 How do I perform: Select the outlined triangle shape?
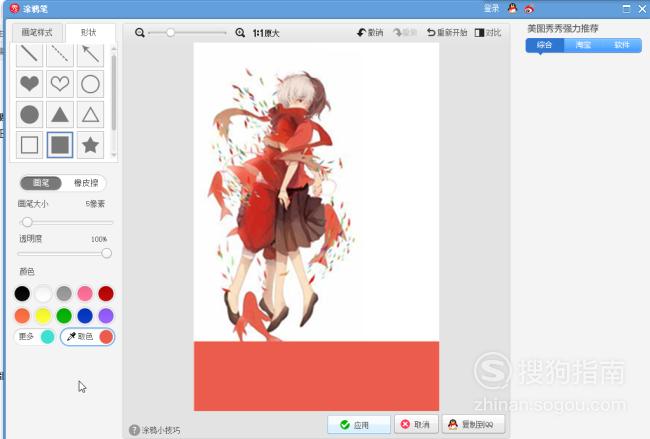[x=90, y=114]
